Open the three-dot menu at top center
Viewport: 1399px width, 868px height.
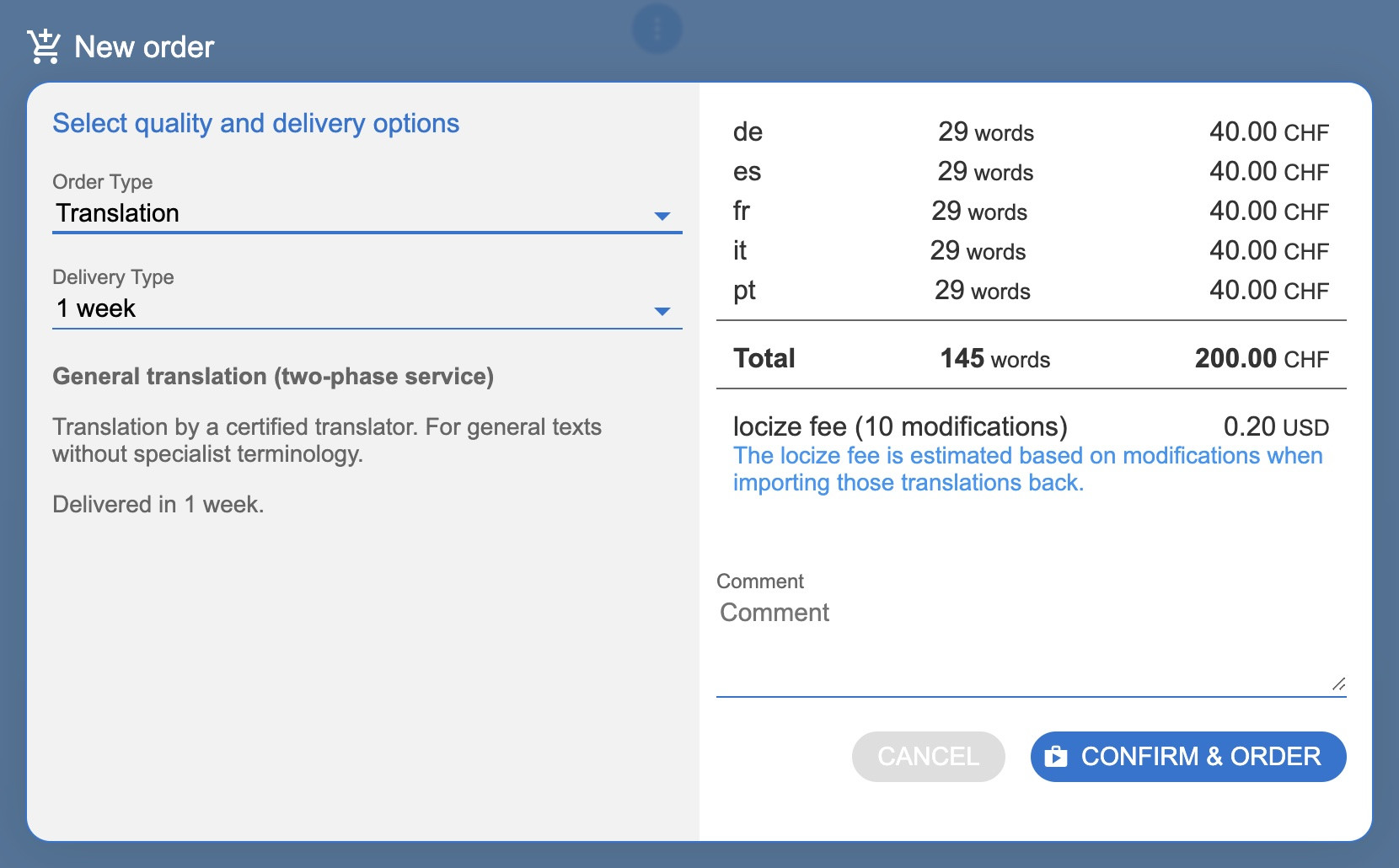657,29
